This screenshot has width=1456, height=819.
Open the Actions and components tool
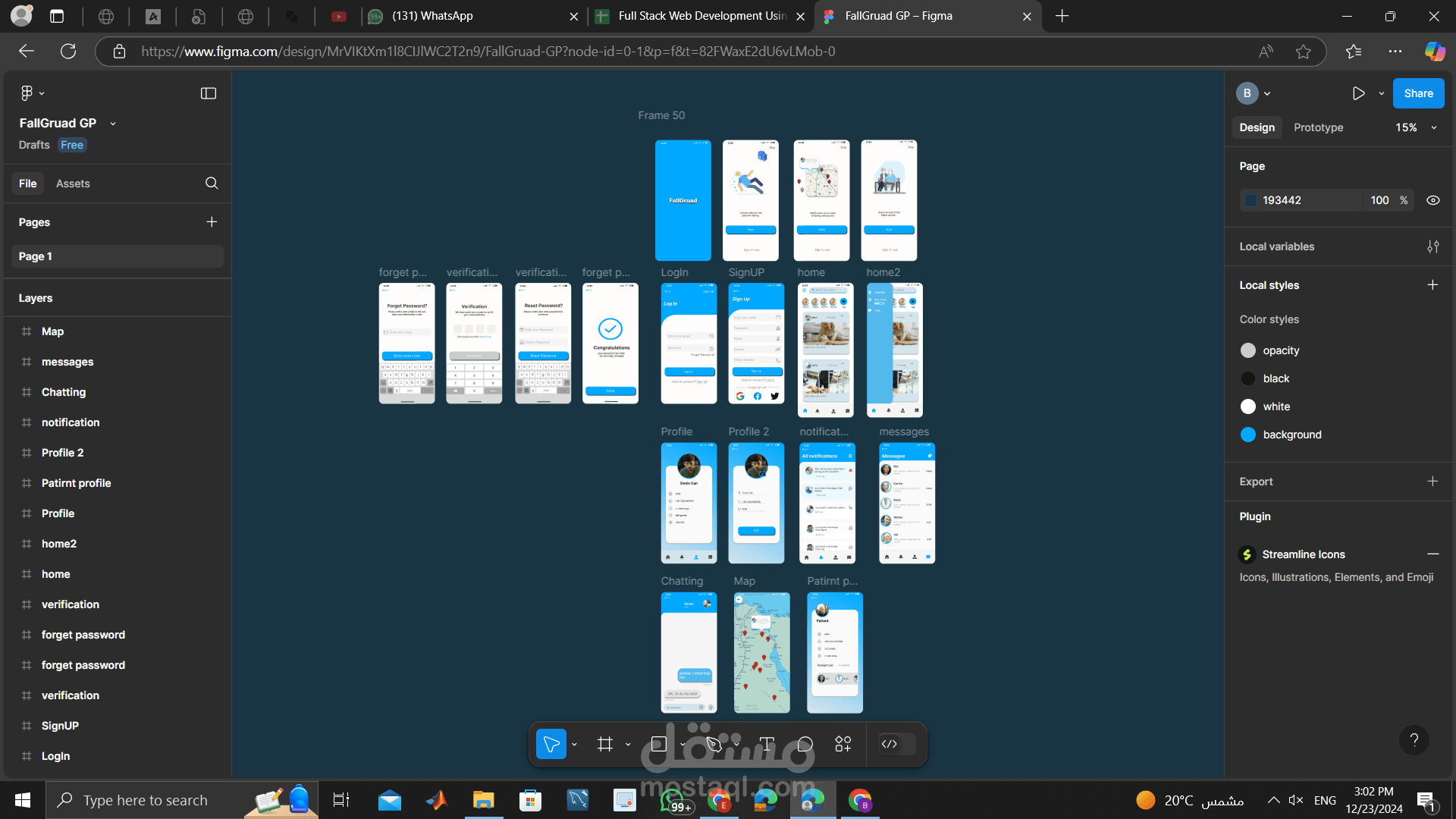843,744
